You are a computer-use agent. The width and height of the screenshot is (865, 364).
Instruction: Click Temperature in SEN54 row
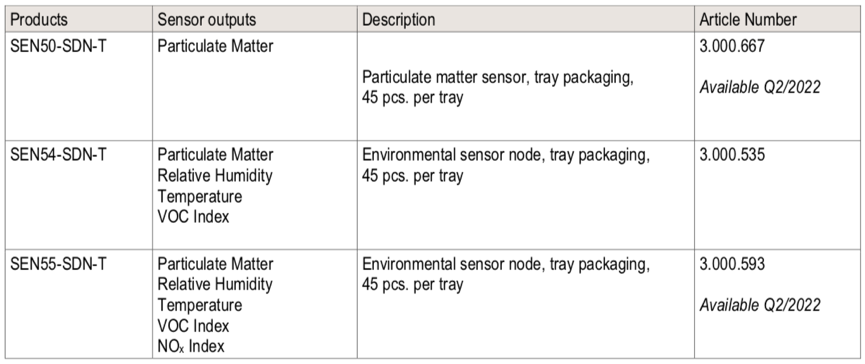coord(200,196)
